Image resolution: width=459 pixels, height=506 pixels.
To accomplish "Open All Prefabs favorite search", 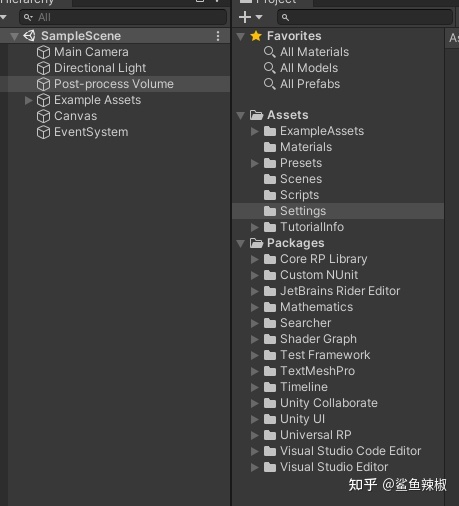I will (x=310, y=84).
